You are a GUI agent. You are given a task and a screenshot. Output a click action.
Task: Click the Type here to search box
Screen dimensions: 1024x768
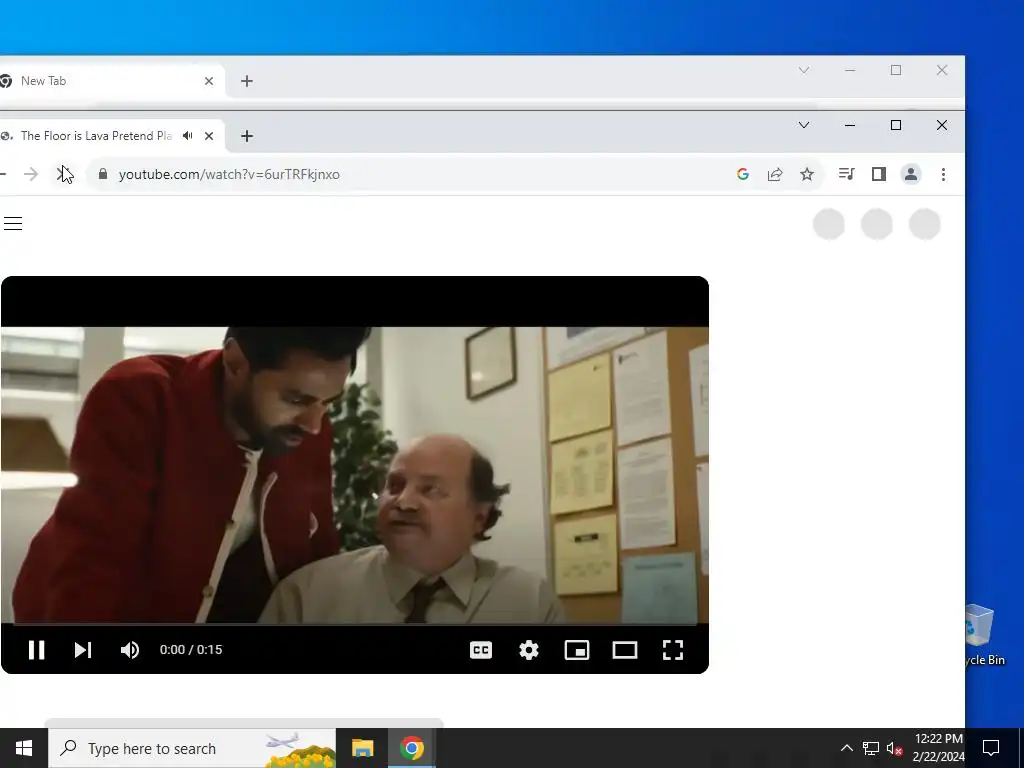[192, 748]
